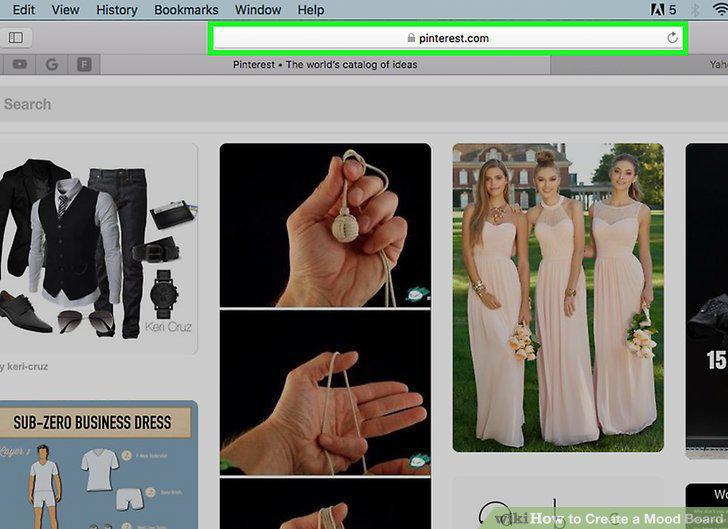
Task: Click the Adobe icon in menu bar
Action: (x=657, y=10)
